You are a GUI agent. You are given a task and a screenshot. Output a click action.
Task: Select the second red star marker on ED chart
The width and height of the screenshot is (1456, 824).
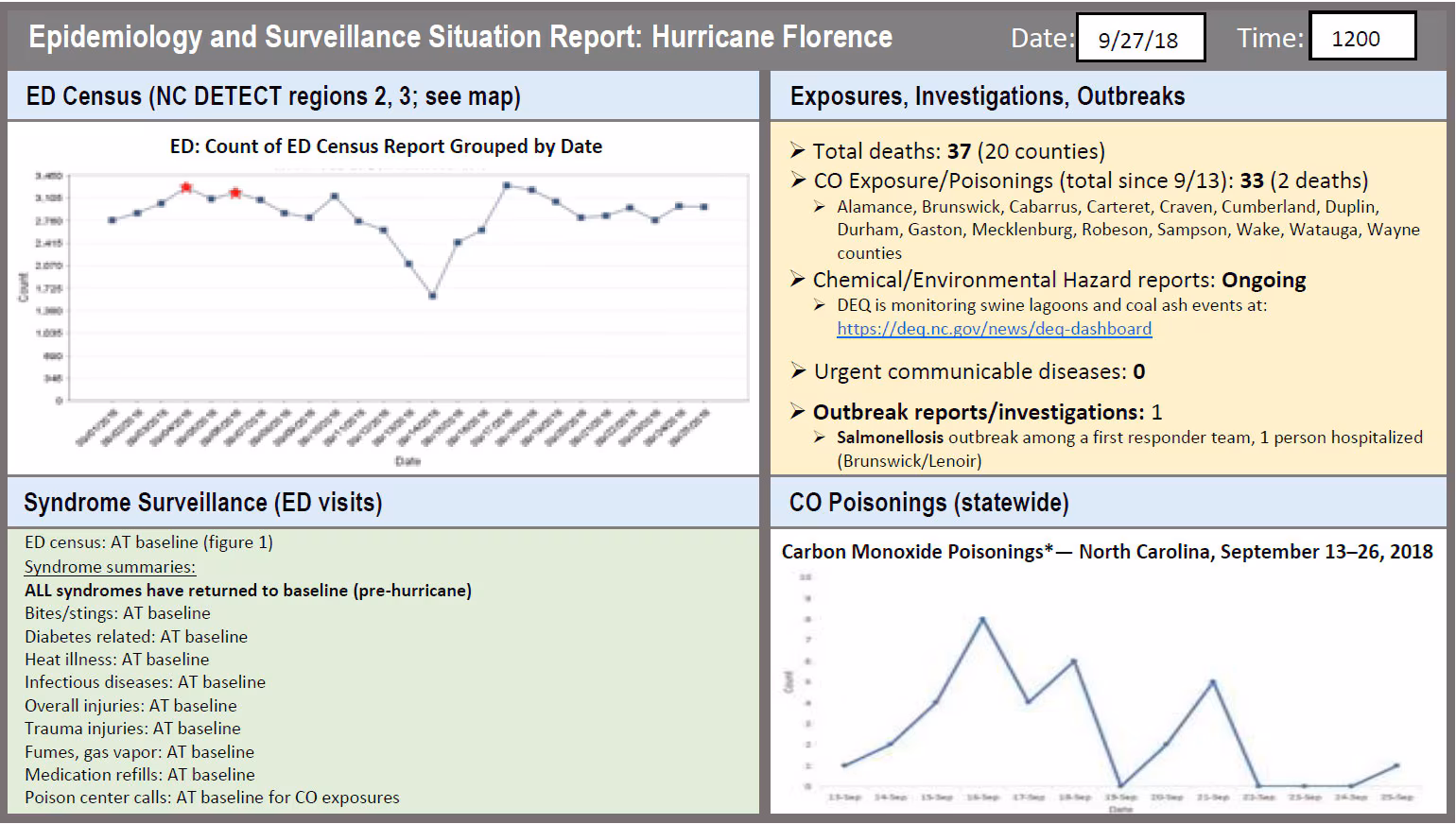[x=234, y=194]
